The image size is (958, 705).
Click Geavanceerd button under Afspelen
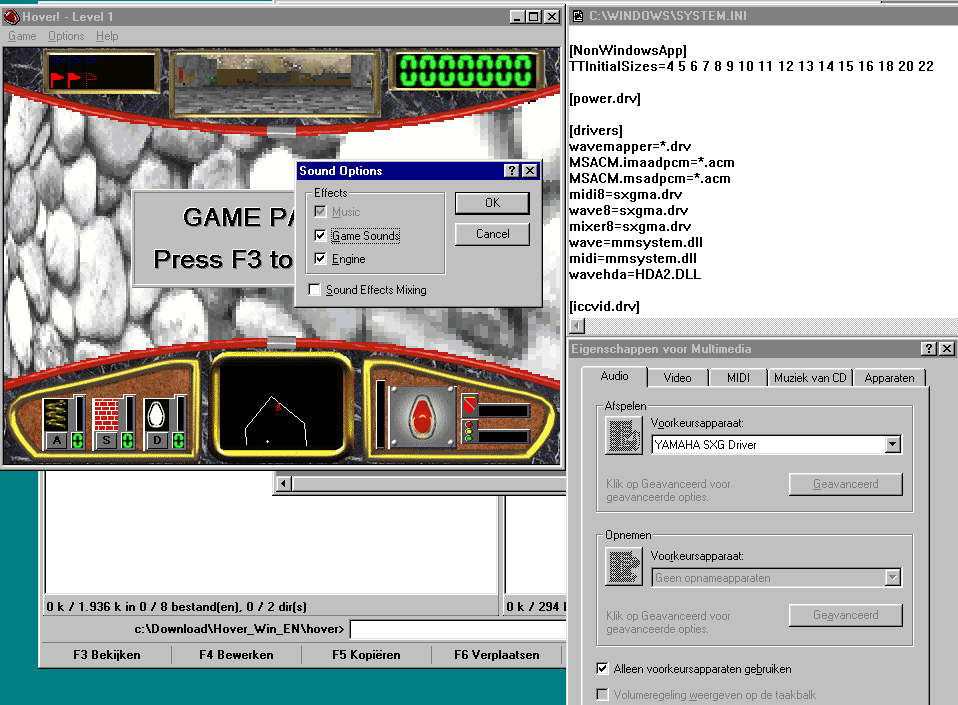(846, 484)
